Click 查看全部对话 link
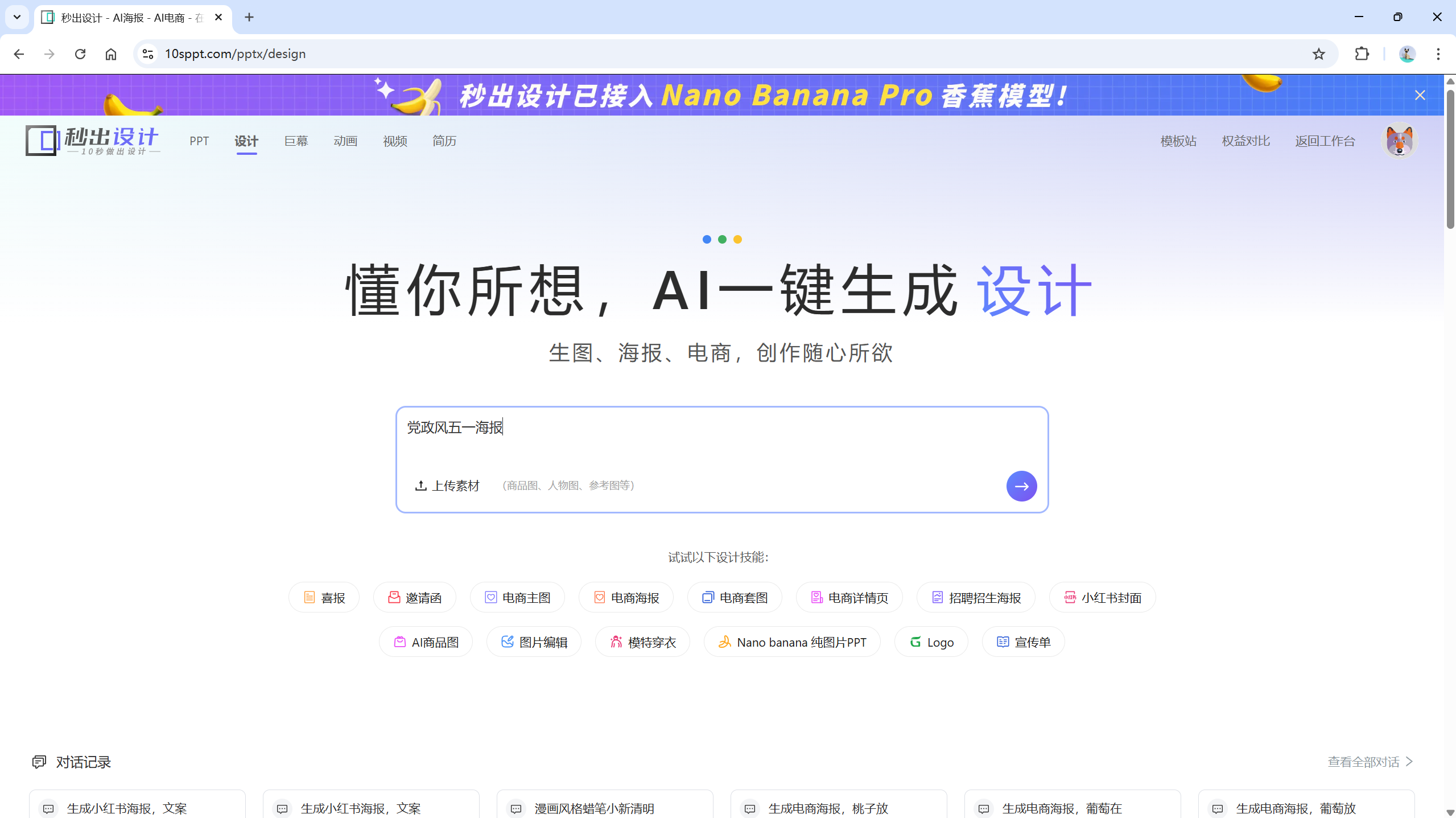 1370,762
